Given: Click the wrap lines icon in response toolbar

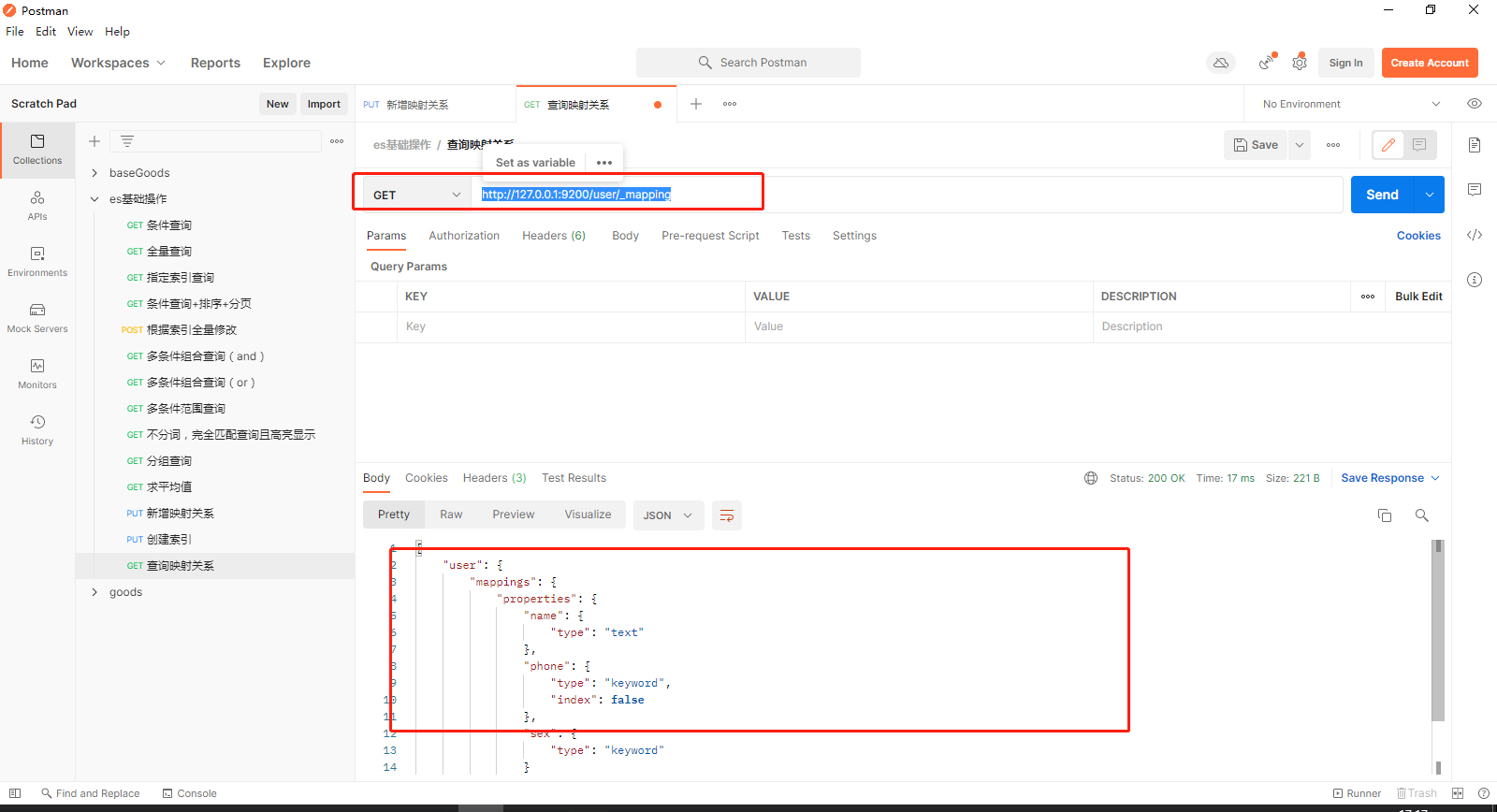Looking at the screenshot, I should pyautogui.click(x=727, y=515).
